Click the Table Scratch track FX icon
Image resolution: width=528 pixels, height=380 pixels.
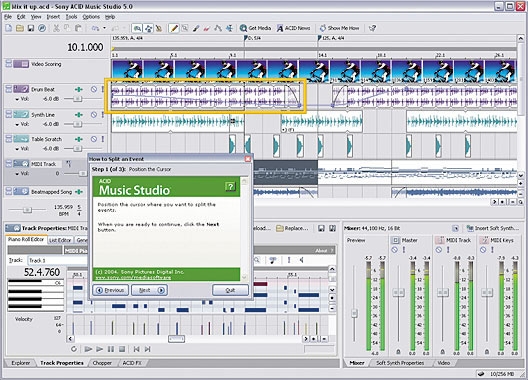[78, 139]
